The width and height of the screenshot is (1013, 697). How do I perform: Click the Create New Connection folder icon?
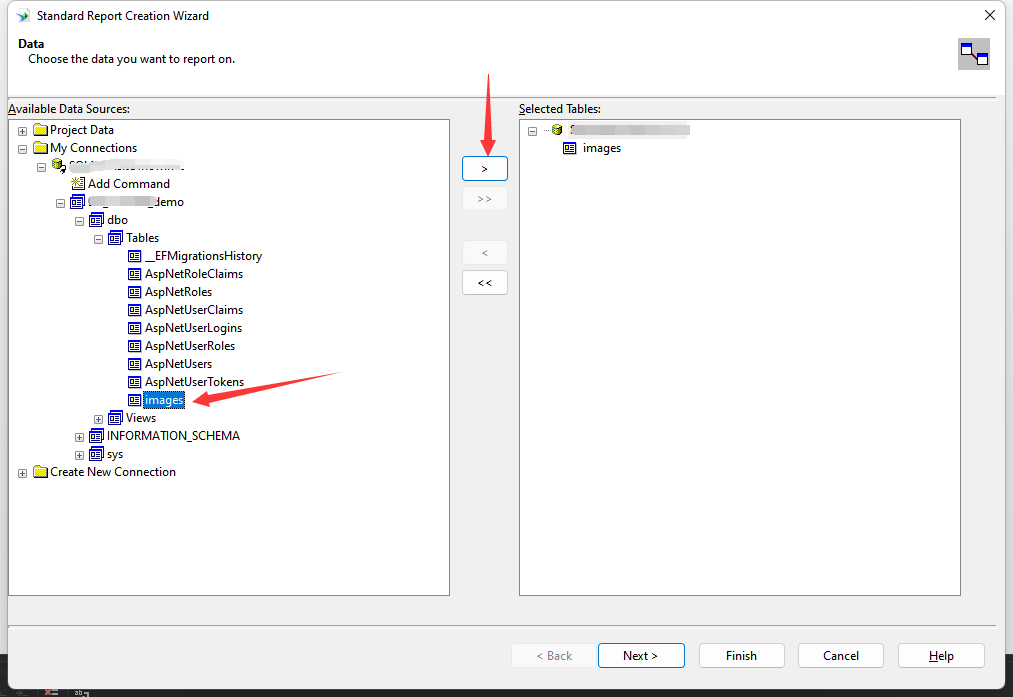[x=41, y=471]
